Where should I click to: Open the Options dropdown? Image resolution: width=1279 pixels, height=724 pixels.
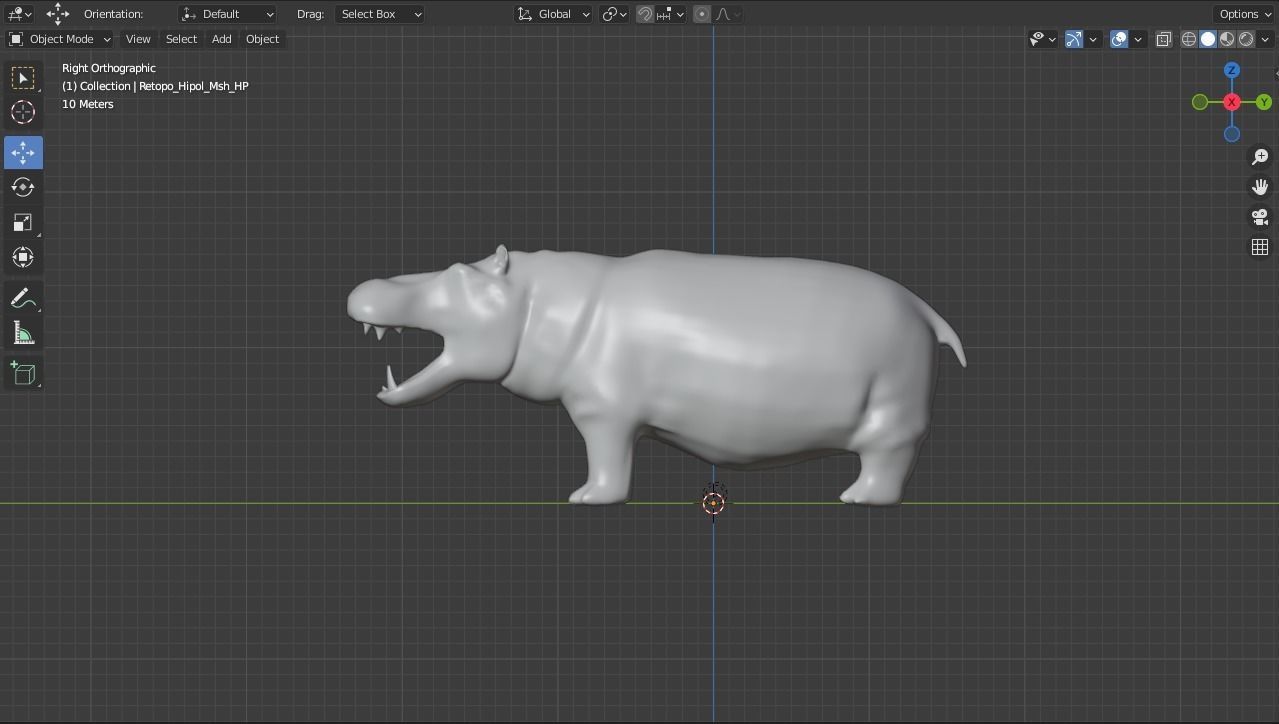(1245, 14)
